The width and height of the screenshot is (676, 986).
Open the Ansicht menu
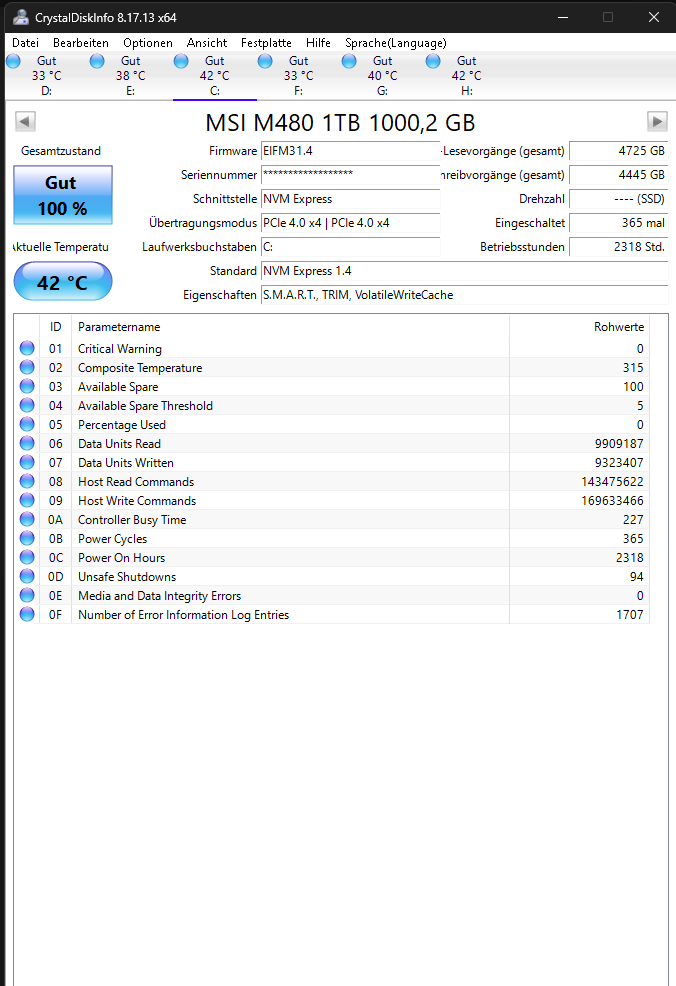pyautogui.click(x=207, y=43)
